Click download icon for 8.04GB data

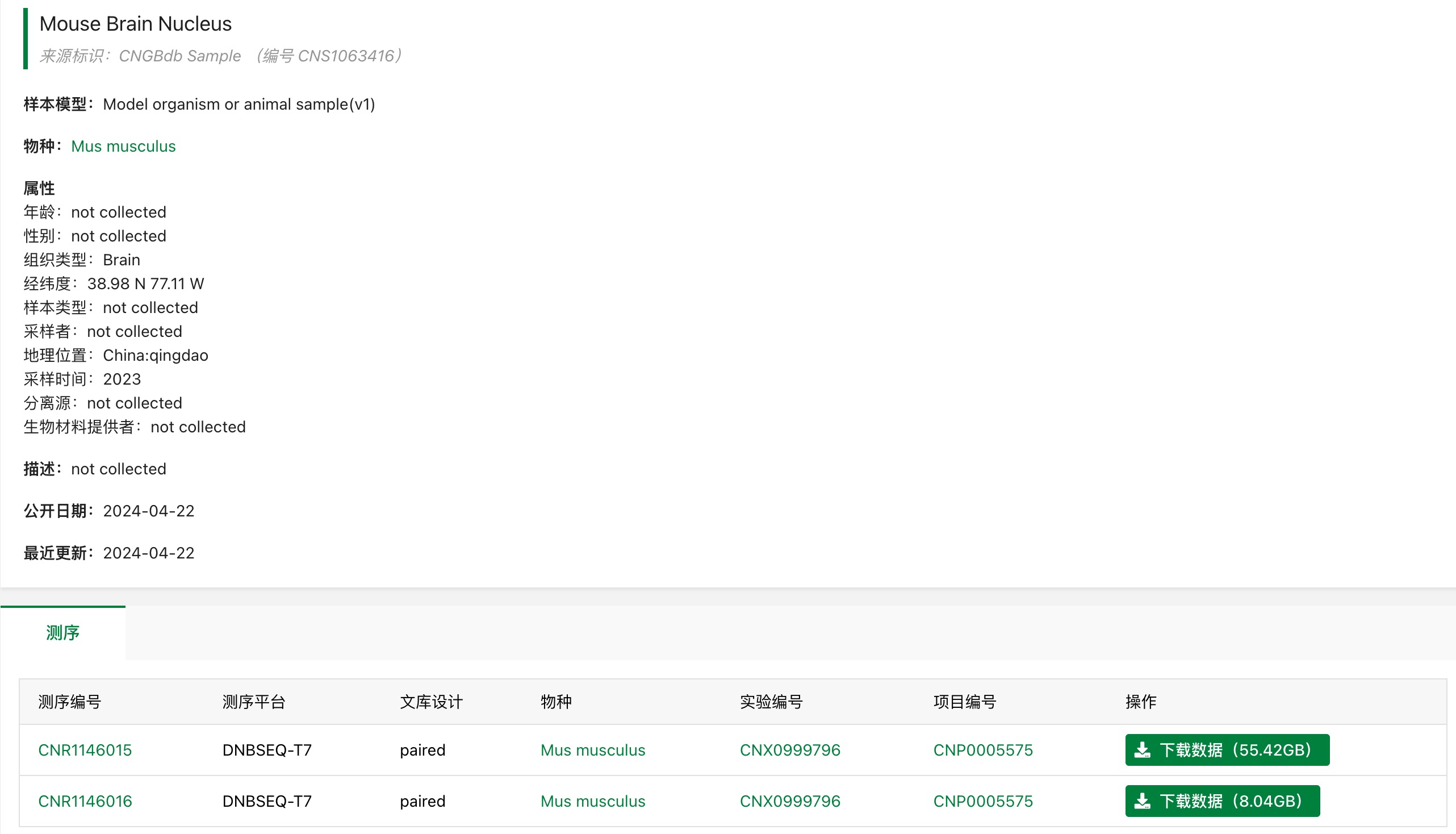(1142, 801)
